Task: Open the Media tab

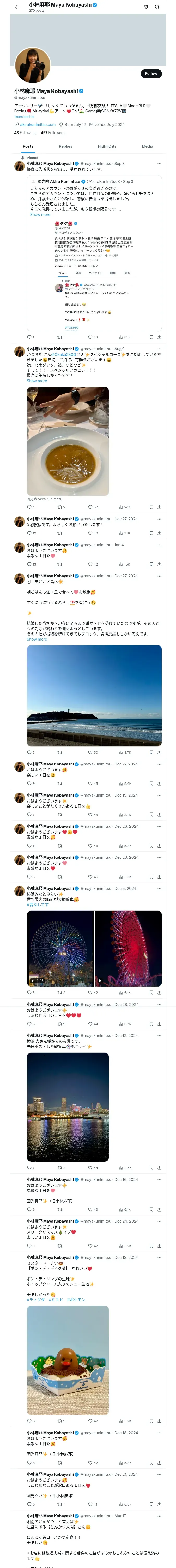Action: pos(148,146)
